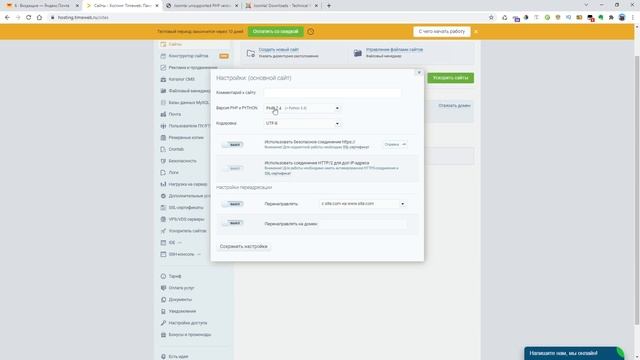This screenshot has height=360, width=640.
Task: Dismiss the orange trial banner
Action: click(476, 31)
